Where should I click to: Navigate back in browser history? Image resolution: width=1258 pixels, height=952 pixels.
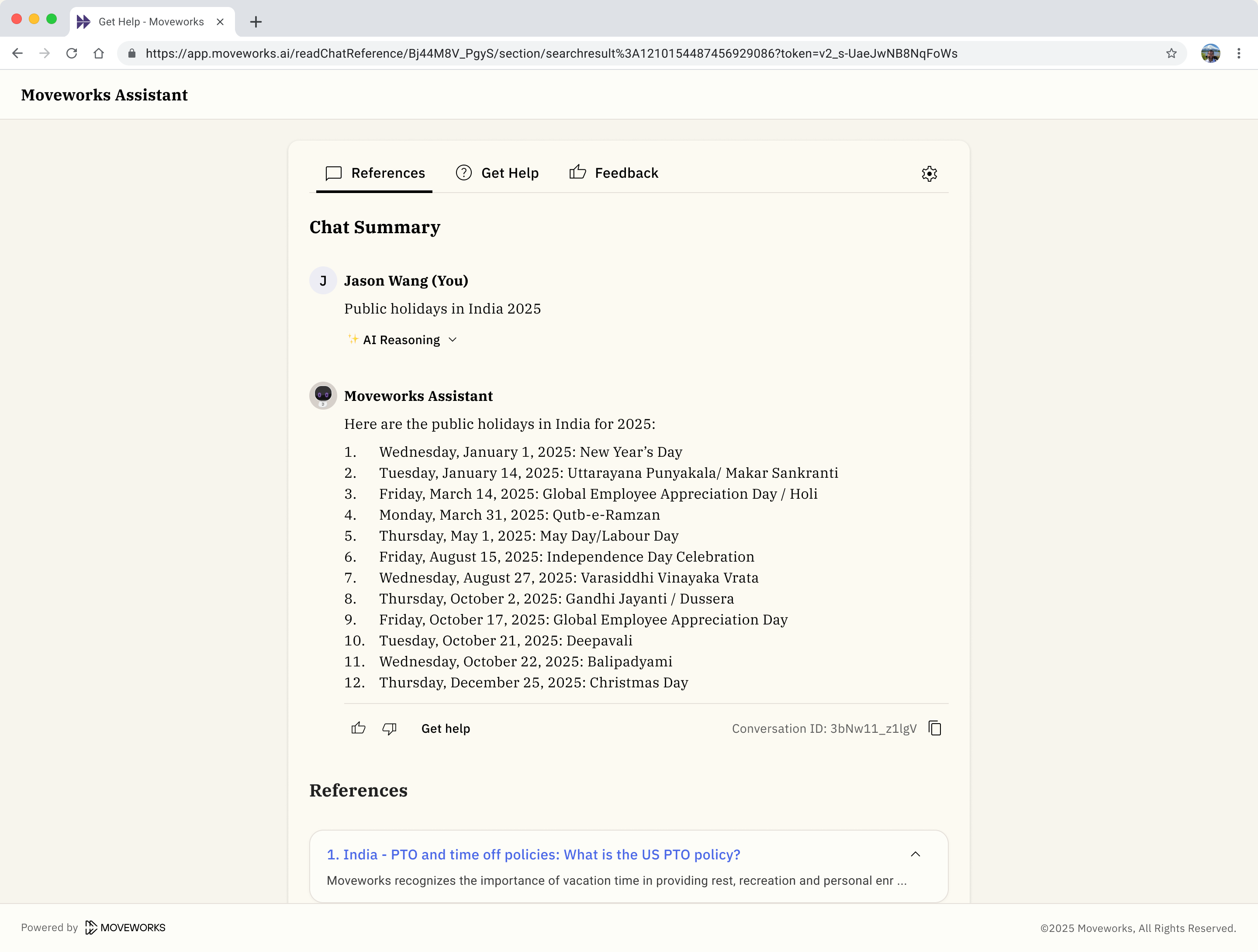pyautogui.click(x=17, y=53)
